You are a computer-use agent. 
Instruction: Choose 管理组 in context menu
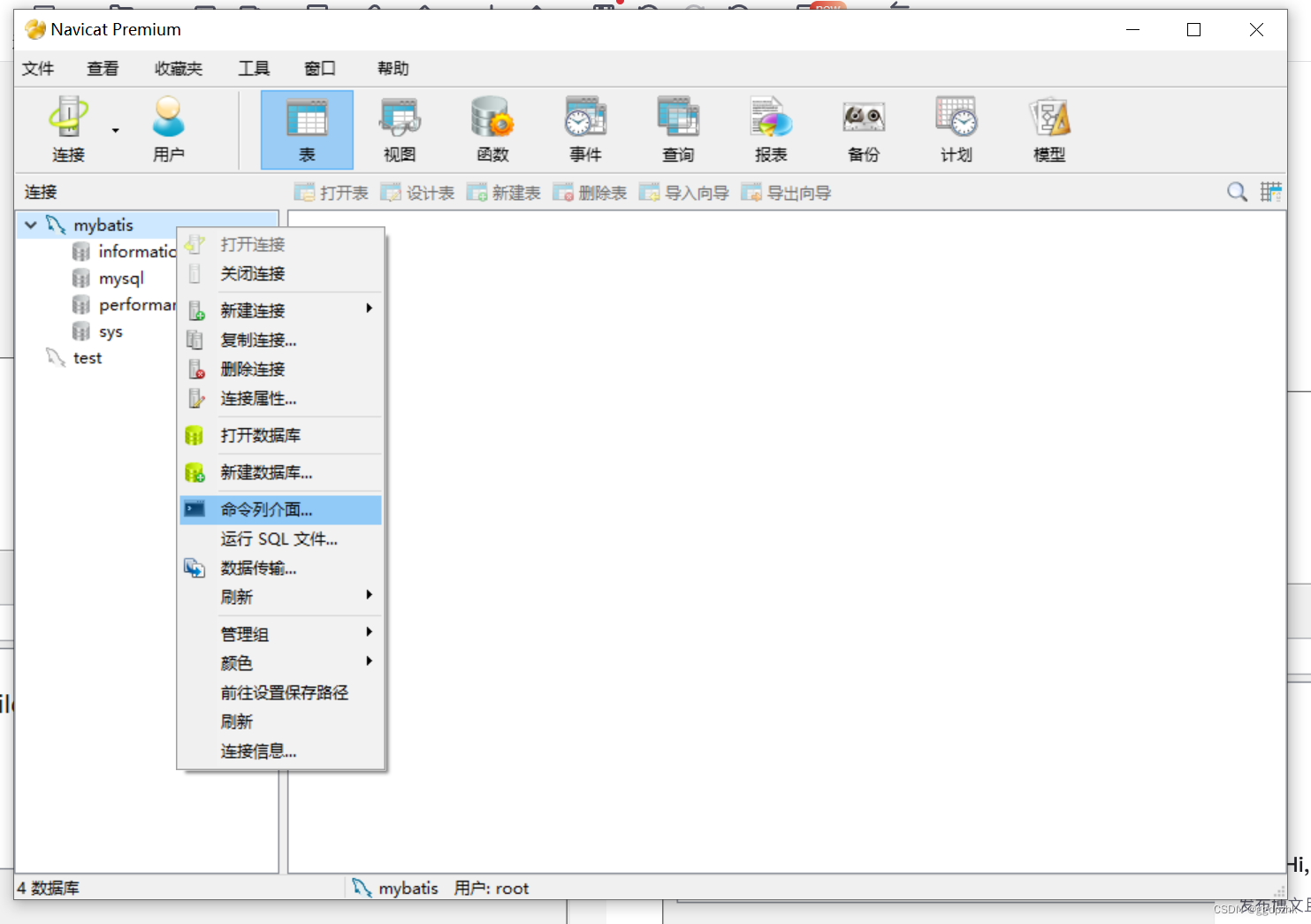pos(281,634)
